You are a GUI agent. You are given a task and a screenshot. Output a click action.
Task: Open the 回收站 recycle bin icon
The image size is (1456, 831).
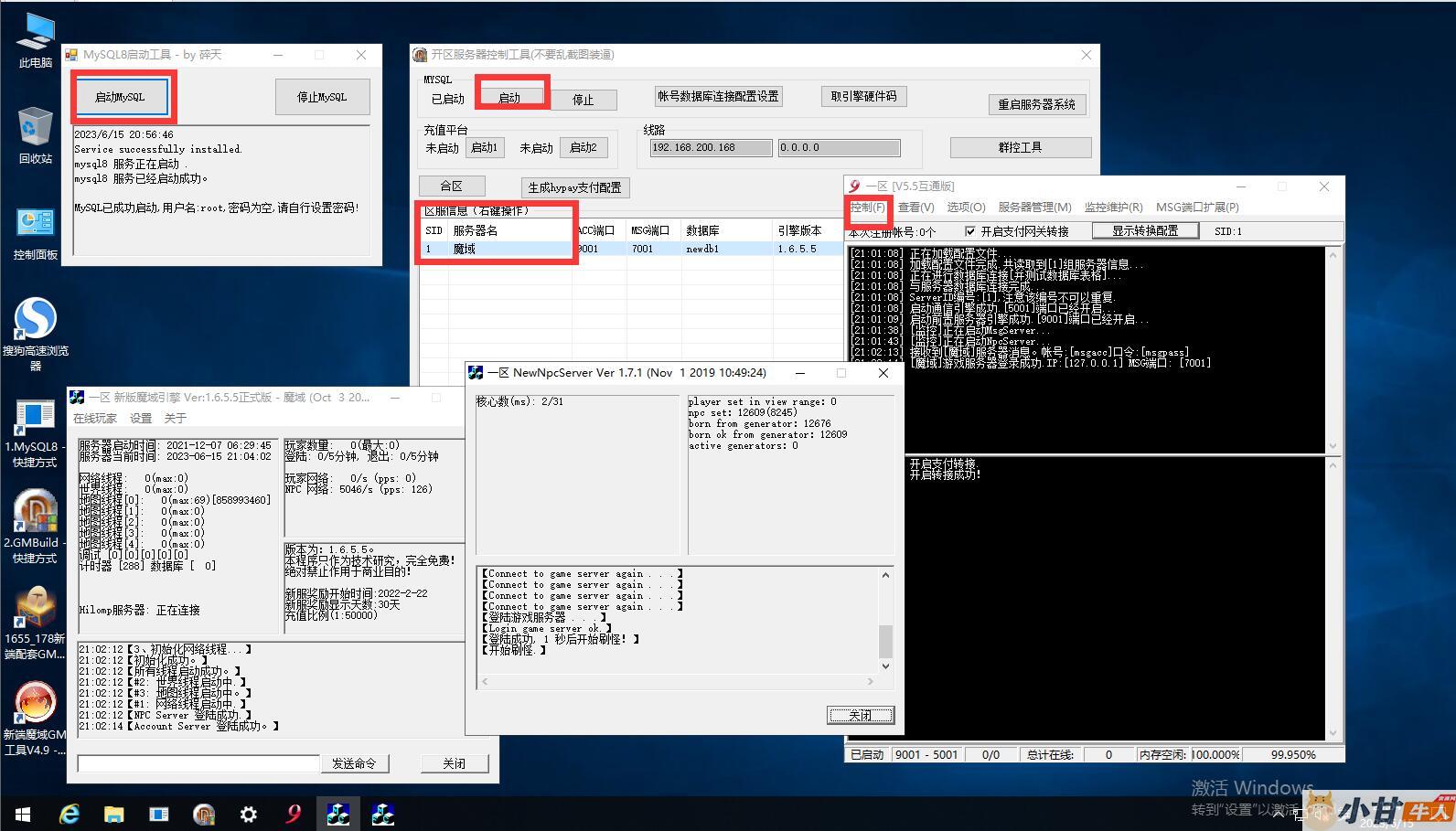pos(35,128)
